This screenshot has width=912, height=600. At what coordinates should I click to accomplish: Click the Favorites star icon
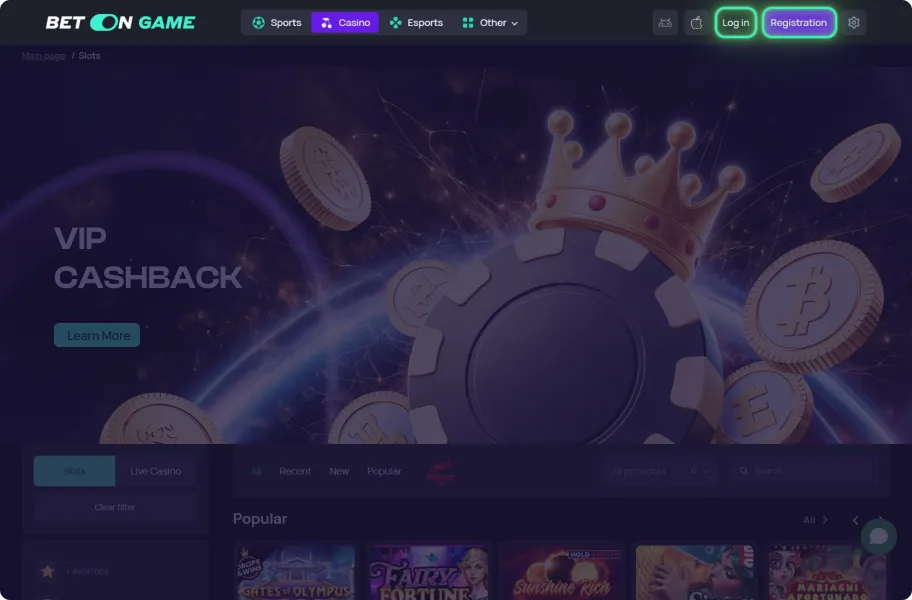coord(48,571)
